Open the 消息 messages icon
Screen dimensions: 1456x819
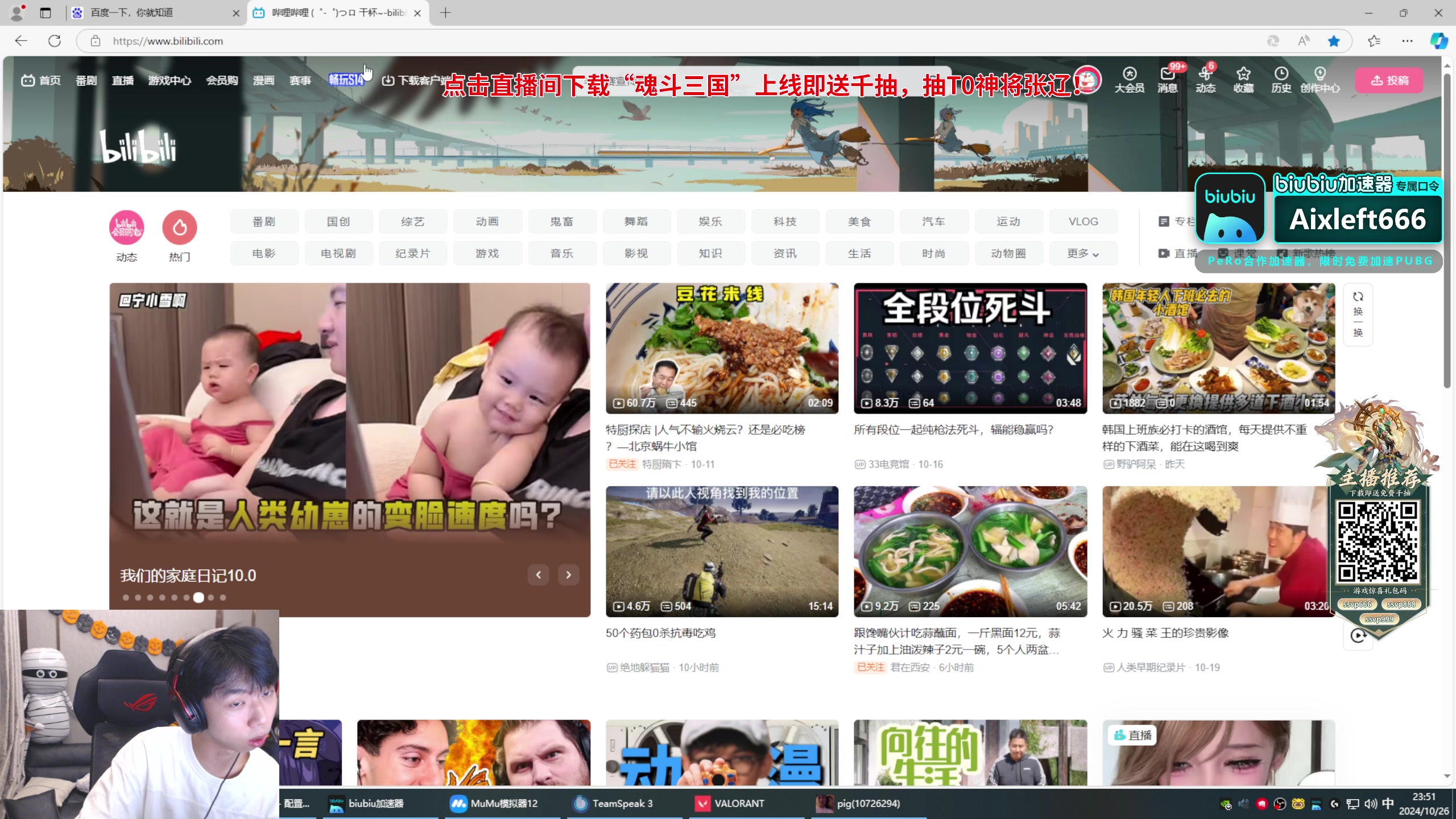1168,80
